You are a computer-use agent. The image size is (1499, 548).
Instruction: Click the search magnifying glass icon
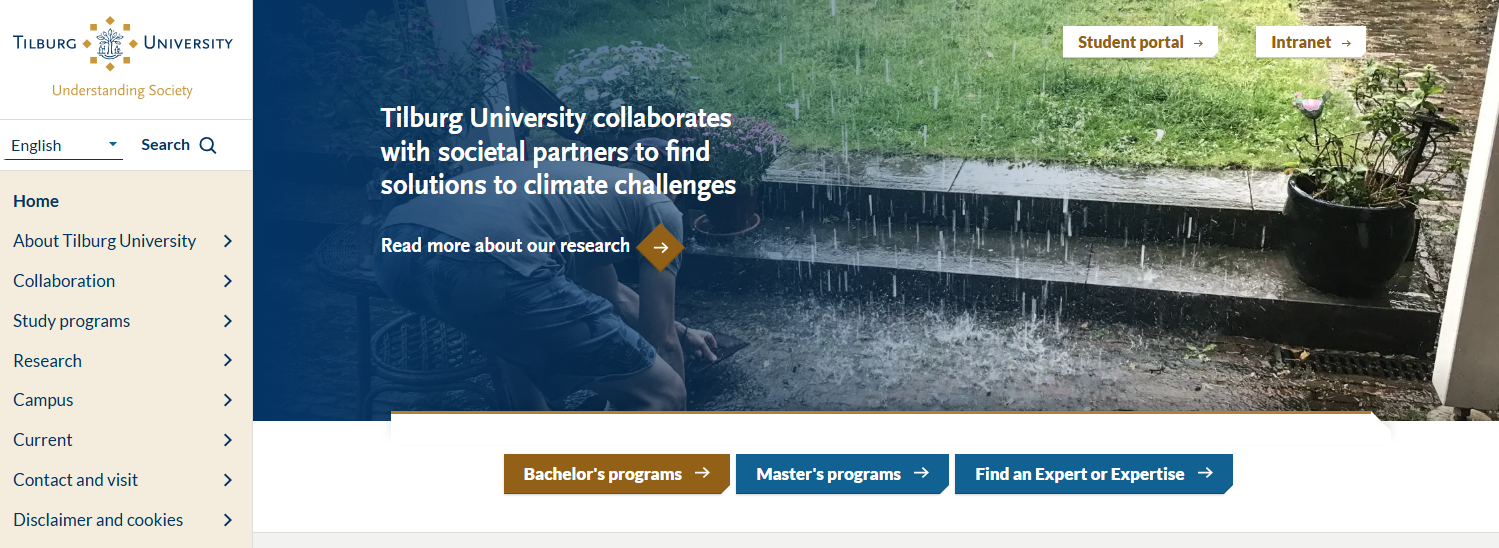(x=208, y=145)
